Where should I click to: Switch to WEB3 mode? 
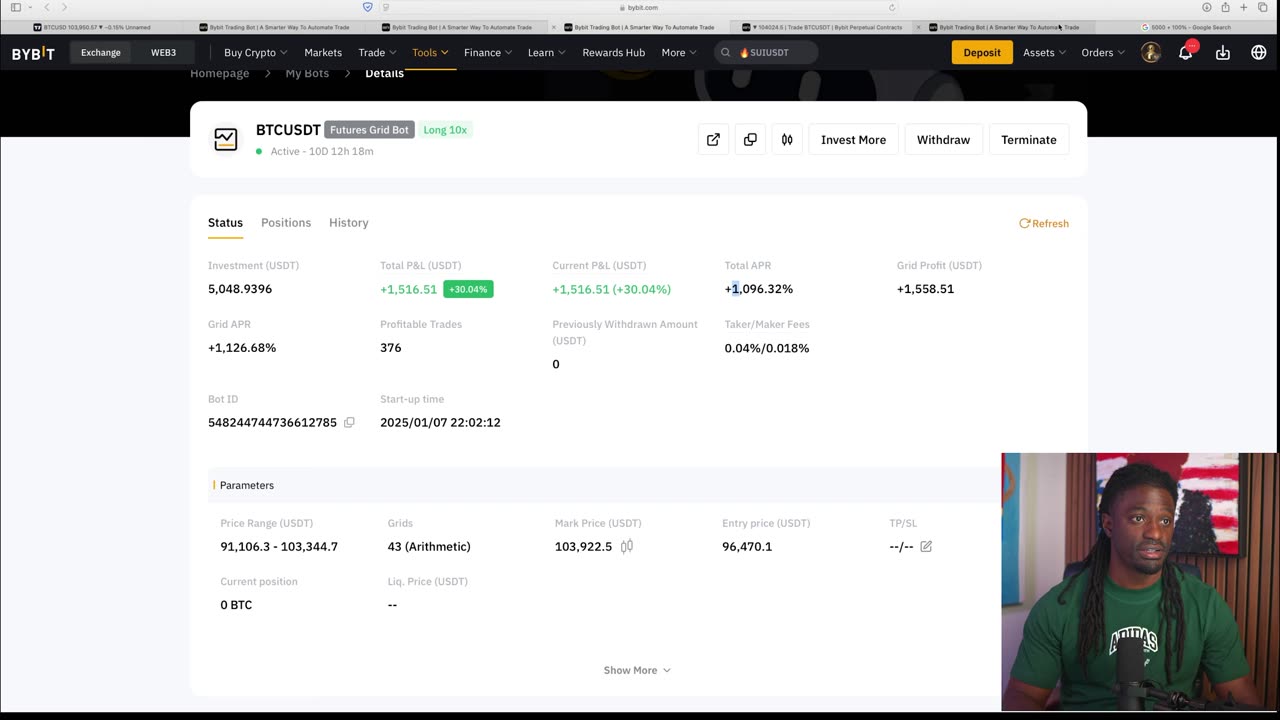click(x=163, y=52)
